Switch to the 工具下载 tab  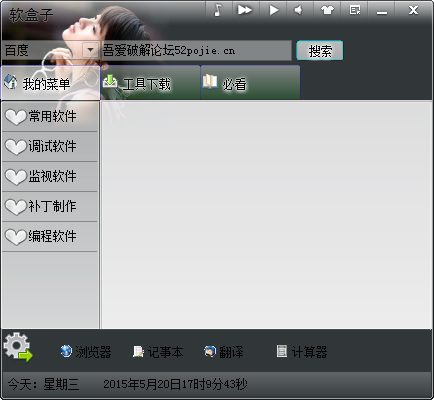[x=150, y=83]
